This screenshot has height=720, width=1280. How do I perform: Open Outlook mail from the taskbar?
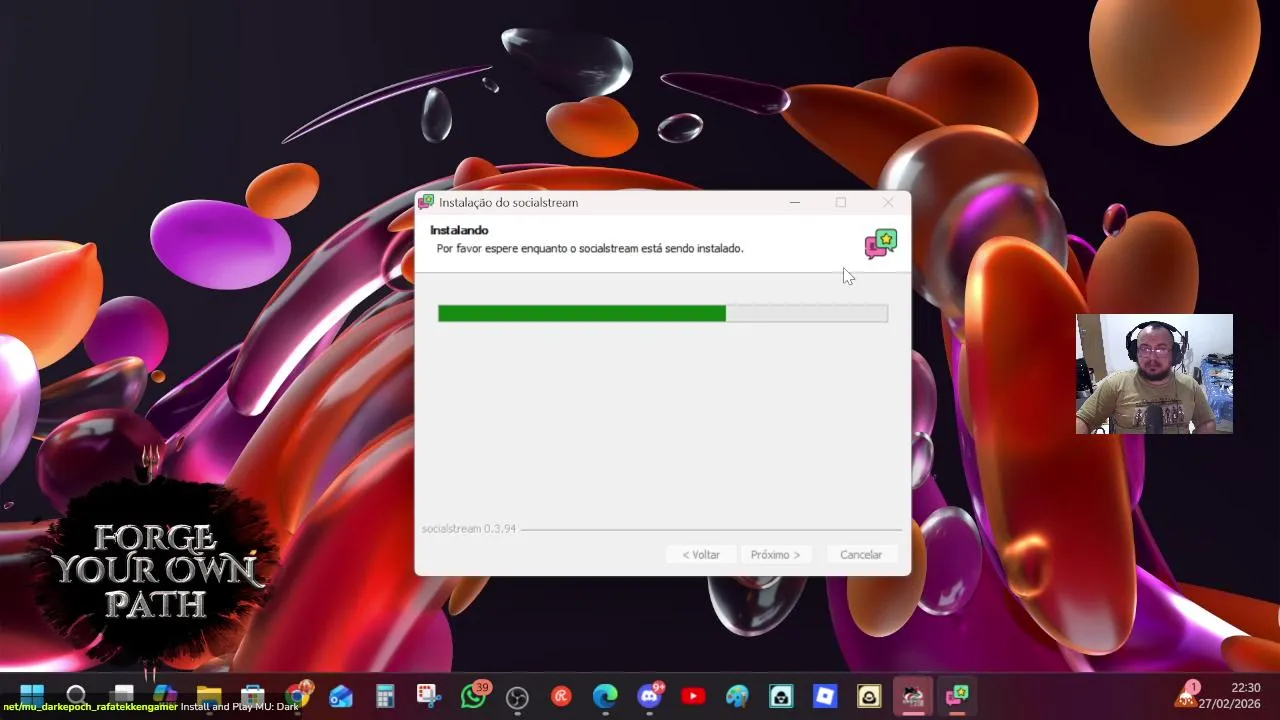pyautogui.click(x=341, y=695)
